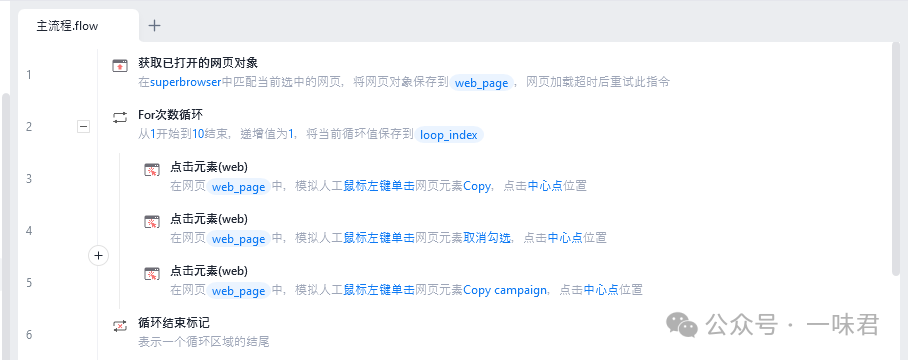Click the web_page tag in Copy campaign step
The height and width of the screenshot is (360, 908).
tap(239, 291)
